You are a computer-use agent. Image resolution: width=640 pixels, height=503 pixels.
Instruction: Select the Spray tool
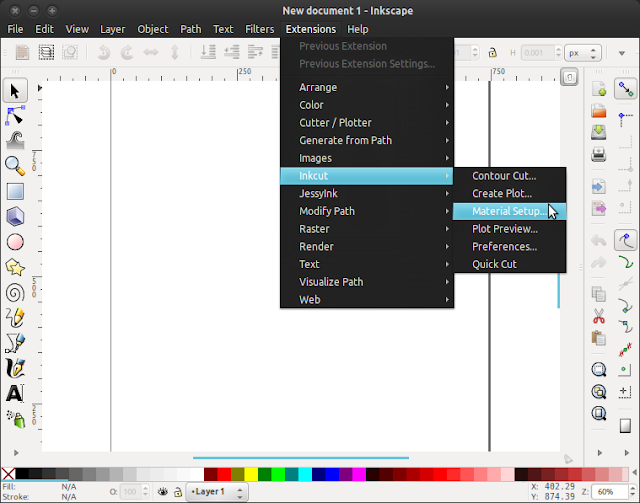pos(15,419)
